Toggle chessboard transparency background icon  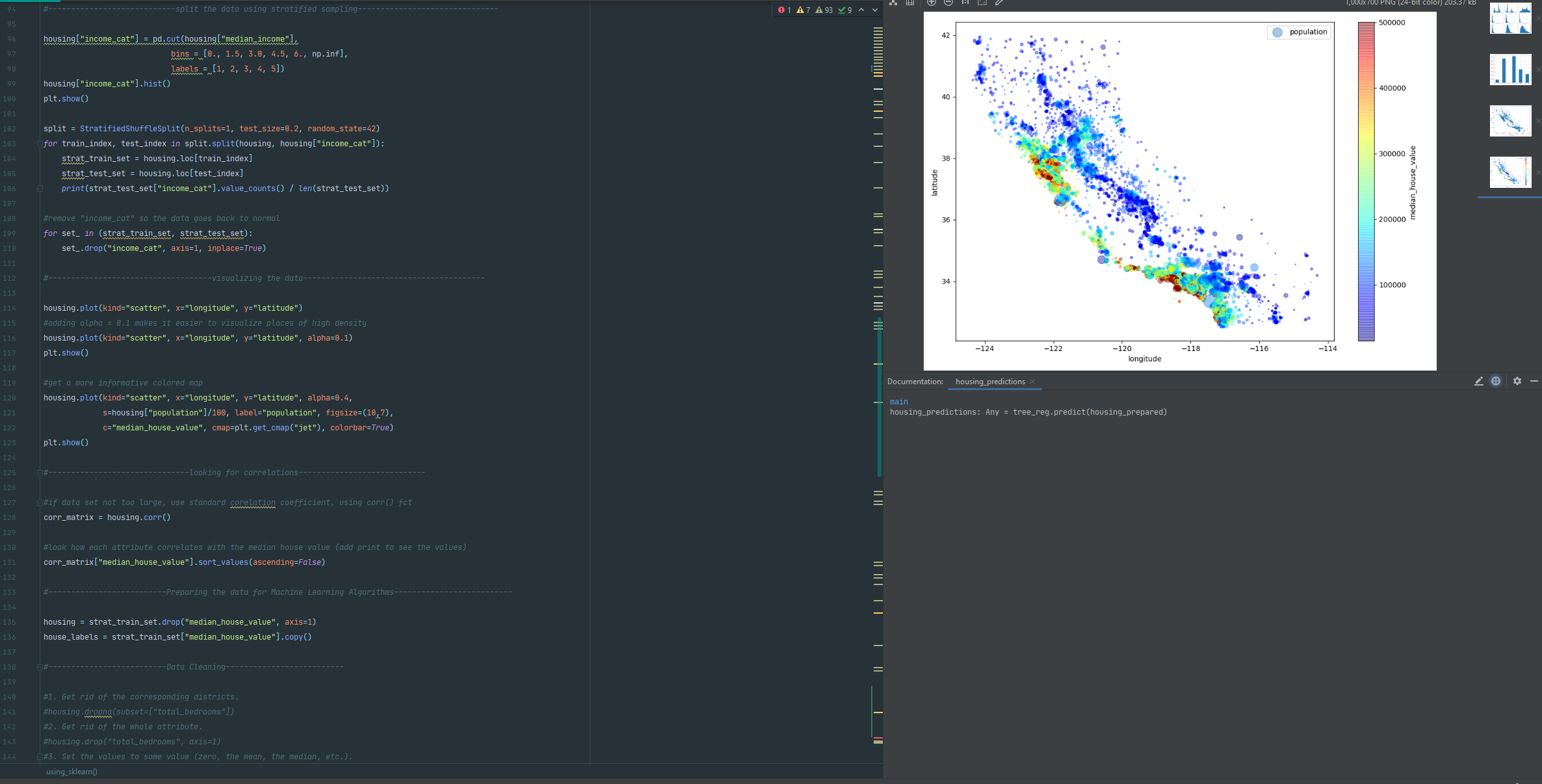pos(893,3)
